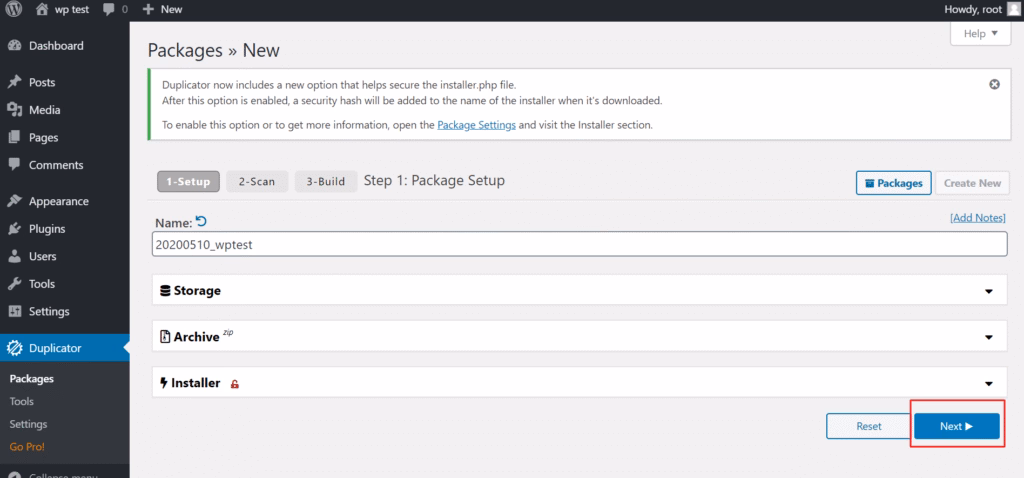The width and height of the screenshot is (1024, 478).
Task: Click the wp test site name
Action: (x=71, y=10)
